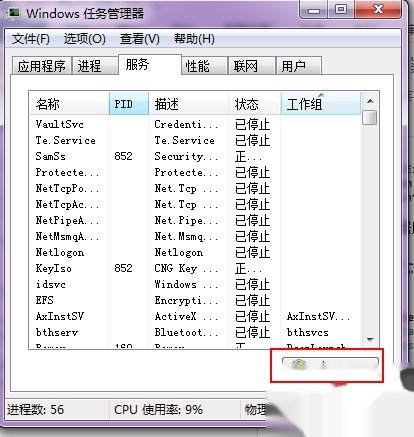
Task: Maximize the Task Manager window
Action: [x=341, y=10]
